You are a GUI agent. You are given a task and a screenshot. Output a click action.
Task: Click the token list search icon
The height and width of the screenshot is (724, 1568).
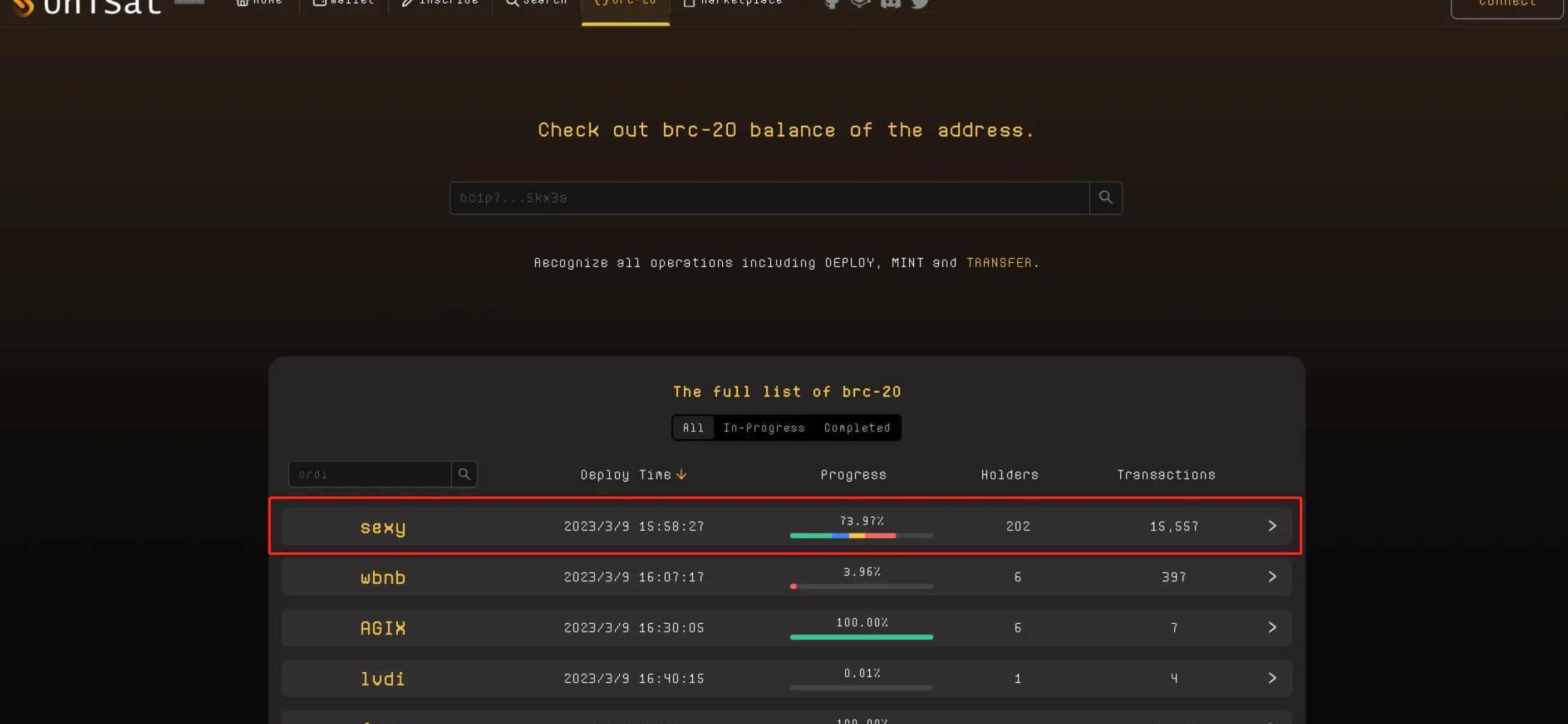tap(464, 474)
